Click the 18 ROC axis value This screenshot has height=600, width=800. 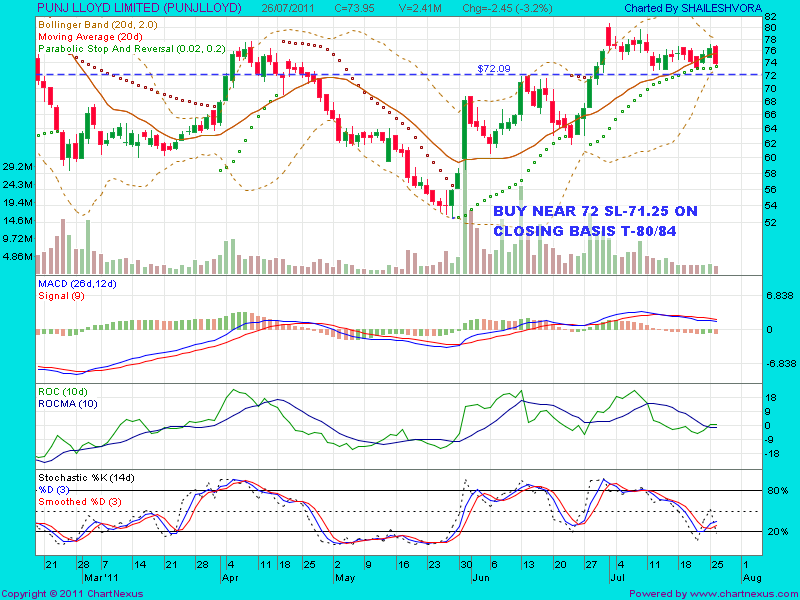[x=772, y=398]
